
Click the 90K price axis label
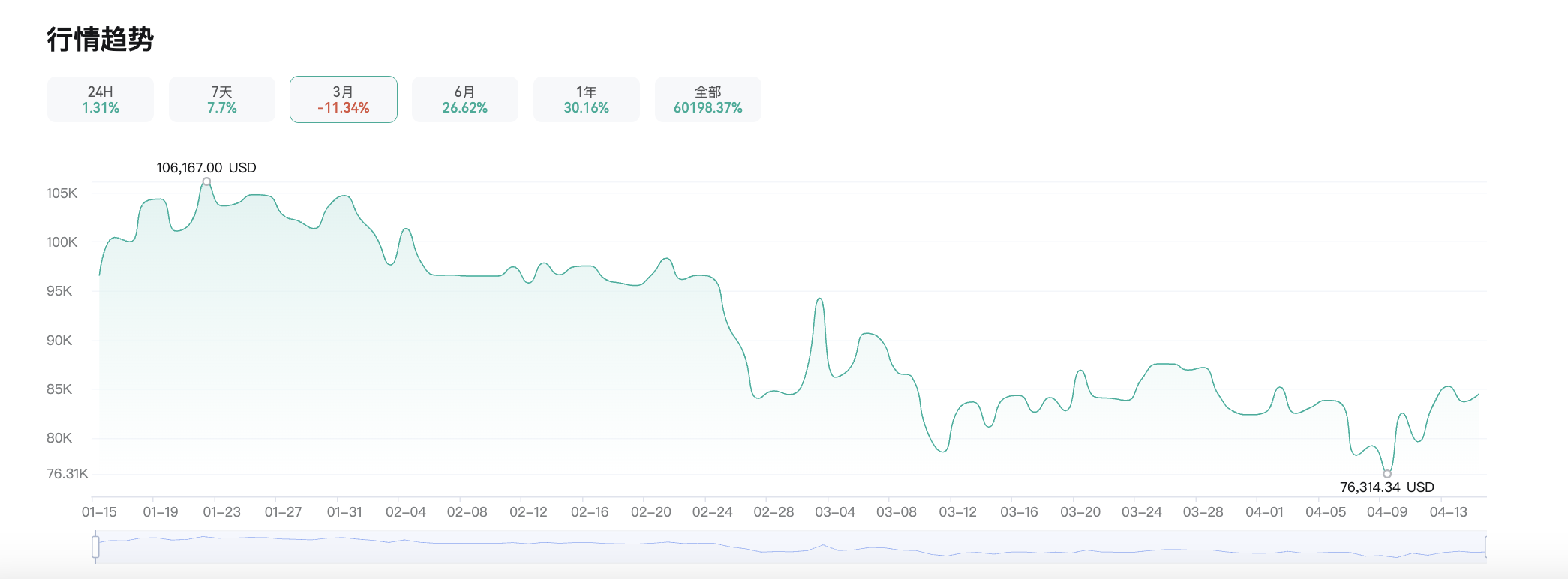pyautogui.click(x=59, y=340)
